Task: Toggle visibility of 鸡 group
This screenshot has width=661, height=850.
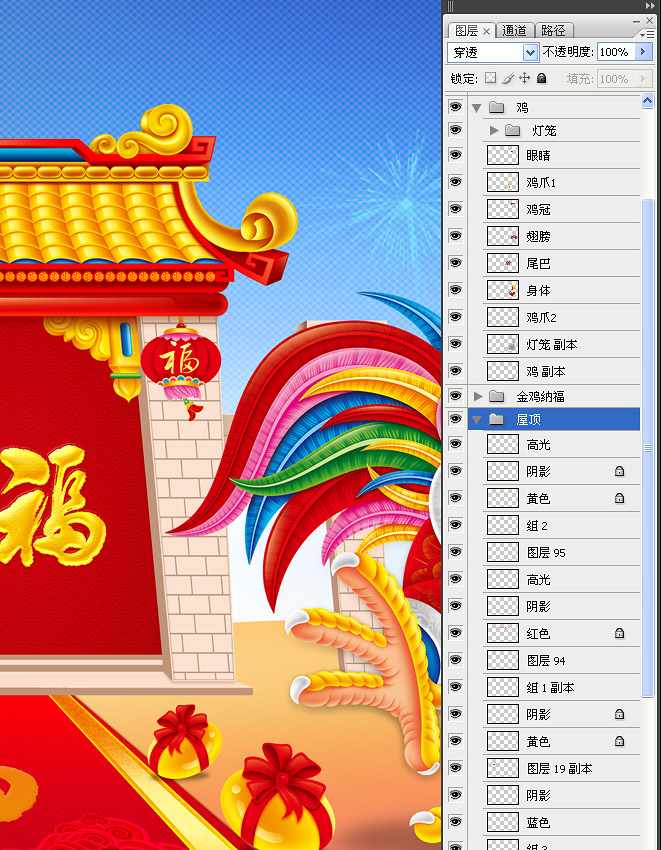Action: click(455, 107)
